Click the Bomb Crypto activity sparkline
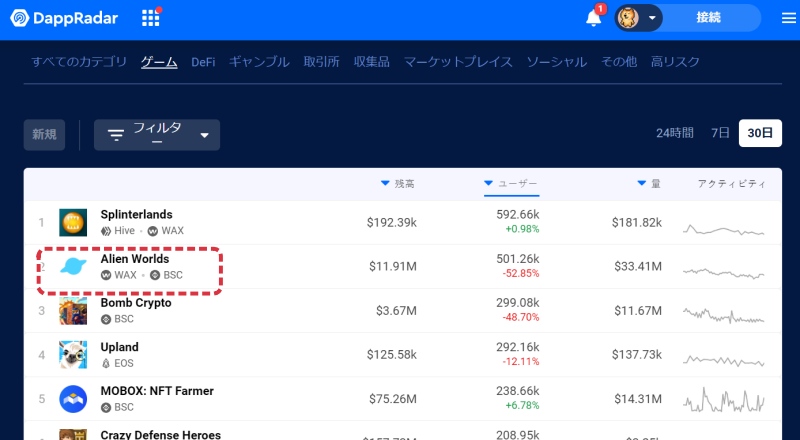This screenshot has width=800, height=440. point(723,316)
